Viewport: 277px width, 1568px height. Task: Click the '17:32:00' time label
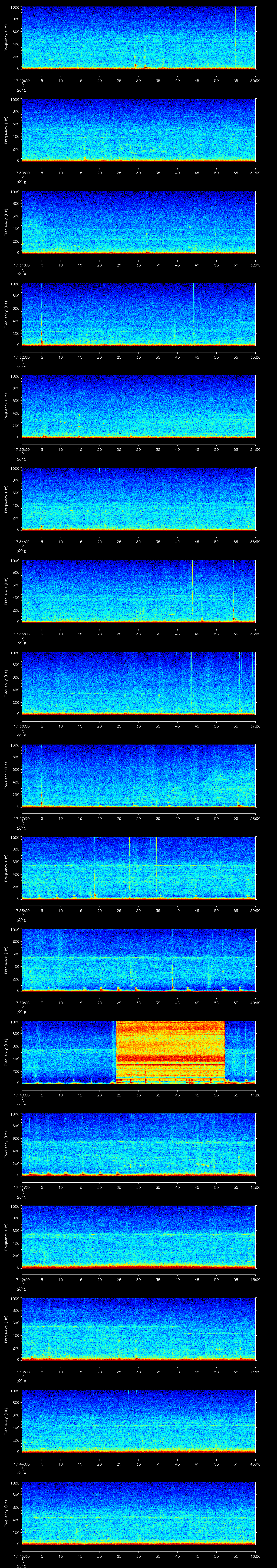[21, 357]
